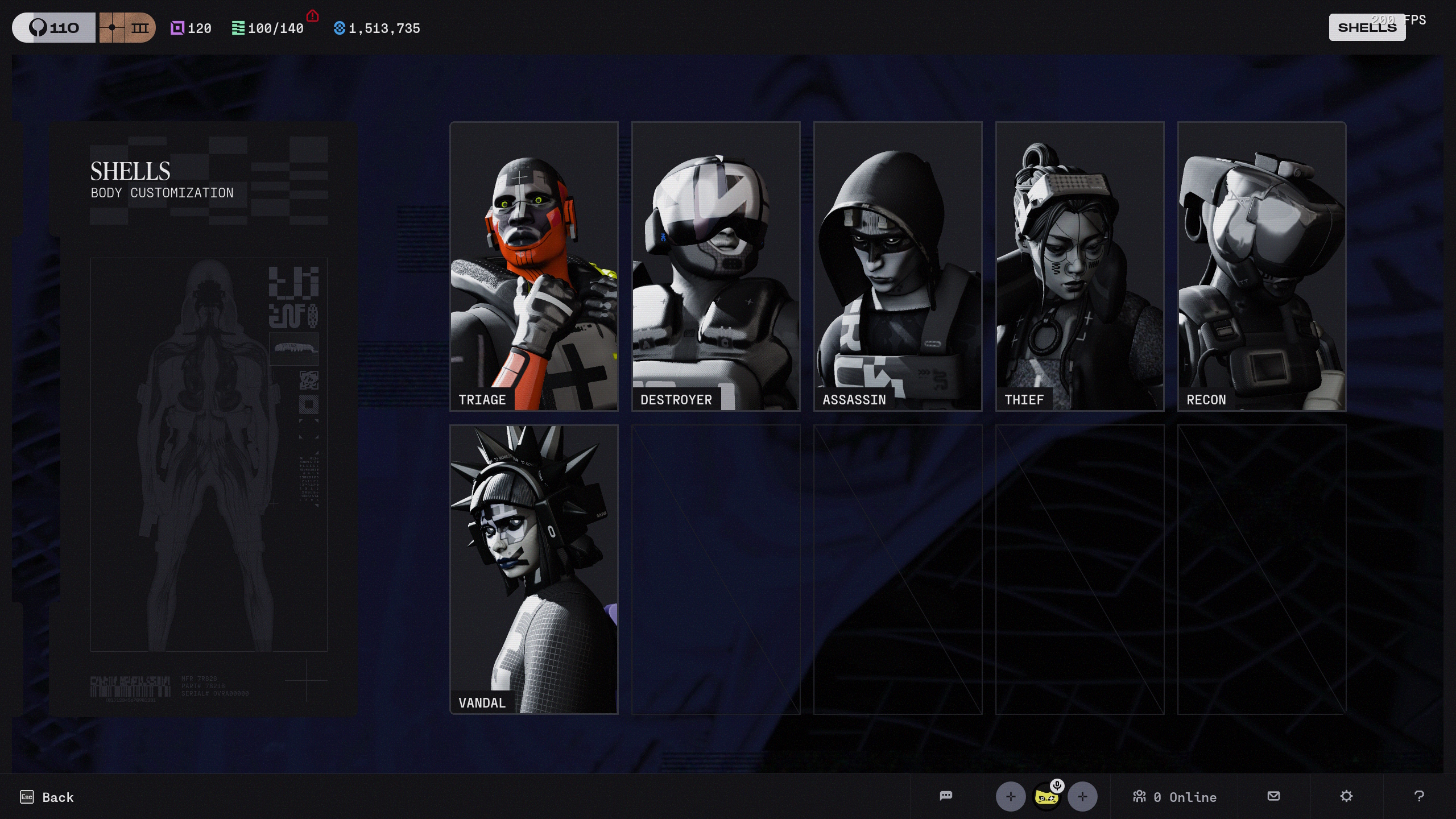Click the yellow player avatar icon
The image size is (1456, 819).
1046,798
